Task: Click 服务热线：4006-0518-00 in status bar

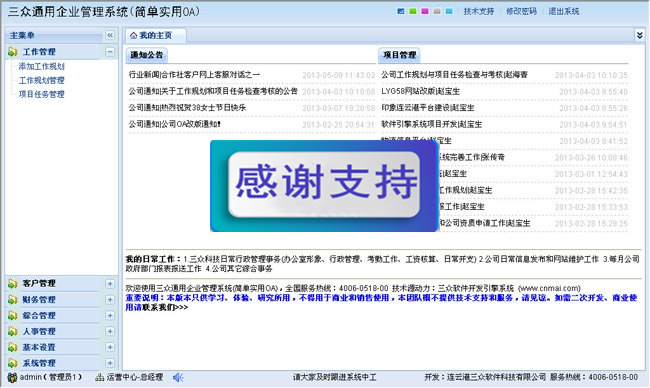Action: [x=594, y=377]
